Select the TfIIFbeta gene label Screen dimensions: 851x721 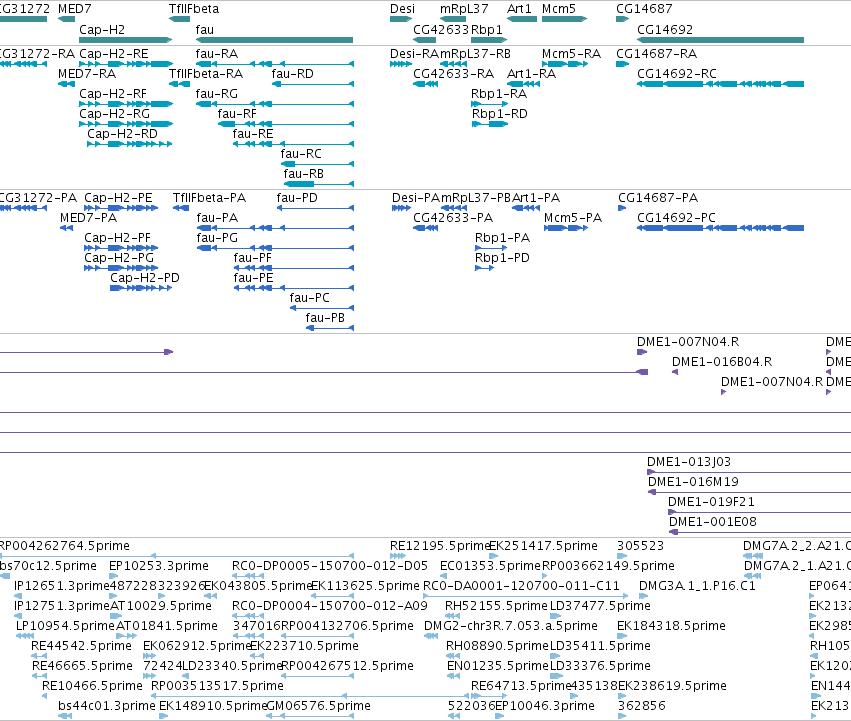tap(194, 9)
